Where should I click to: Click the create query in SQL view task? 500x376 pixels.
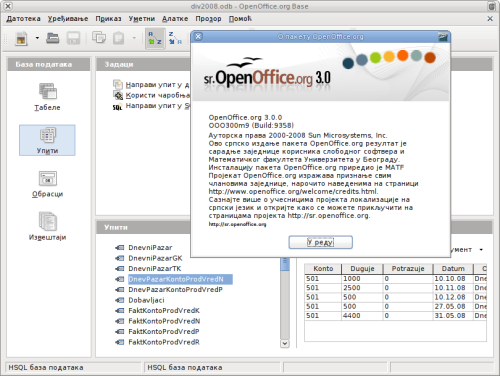(157, 106)
